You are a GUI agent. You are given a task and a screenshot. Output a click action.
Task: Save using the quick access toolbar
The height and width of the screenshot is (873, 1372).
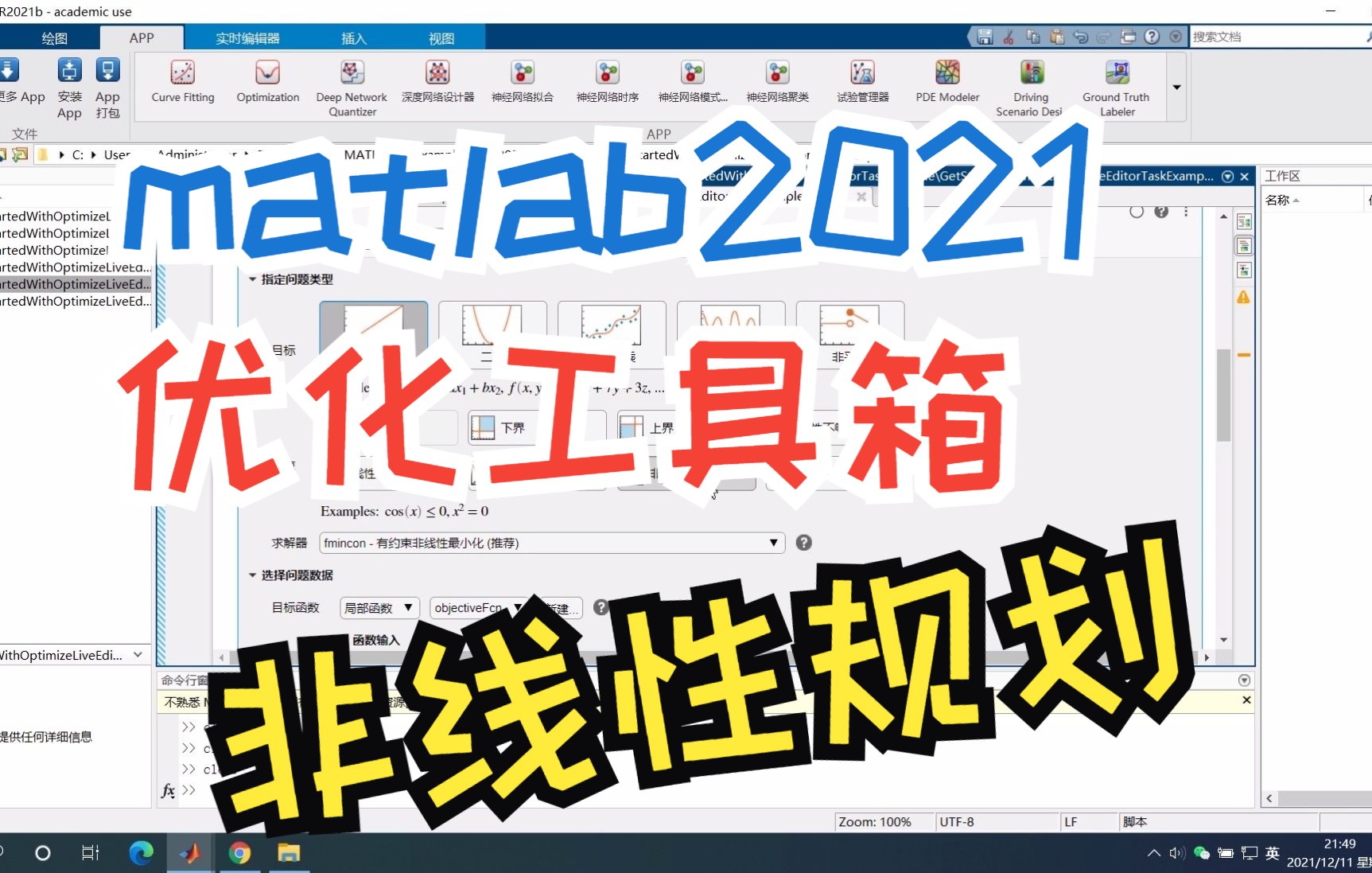click(985, 37)
